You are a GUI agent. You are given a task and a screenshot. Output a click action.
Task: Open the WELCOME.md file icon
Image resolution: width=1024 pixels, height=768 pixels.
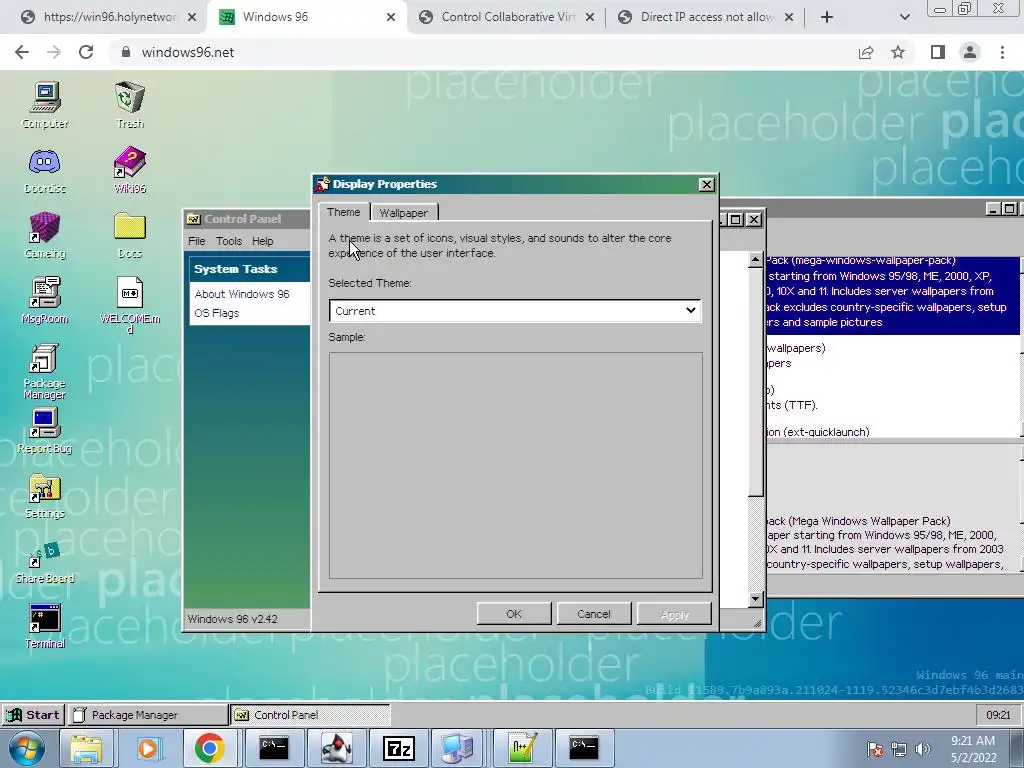(129, 304)
